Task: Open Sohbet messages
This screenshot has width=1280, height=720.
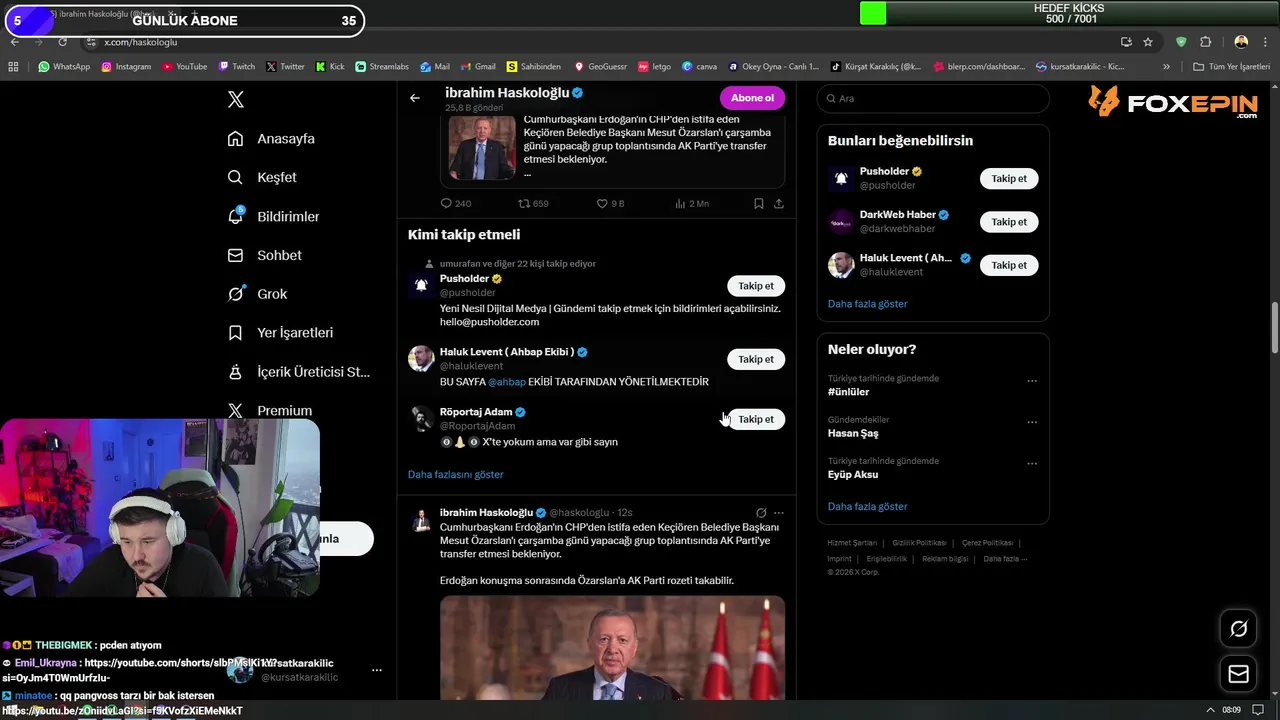Action: 264,255
